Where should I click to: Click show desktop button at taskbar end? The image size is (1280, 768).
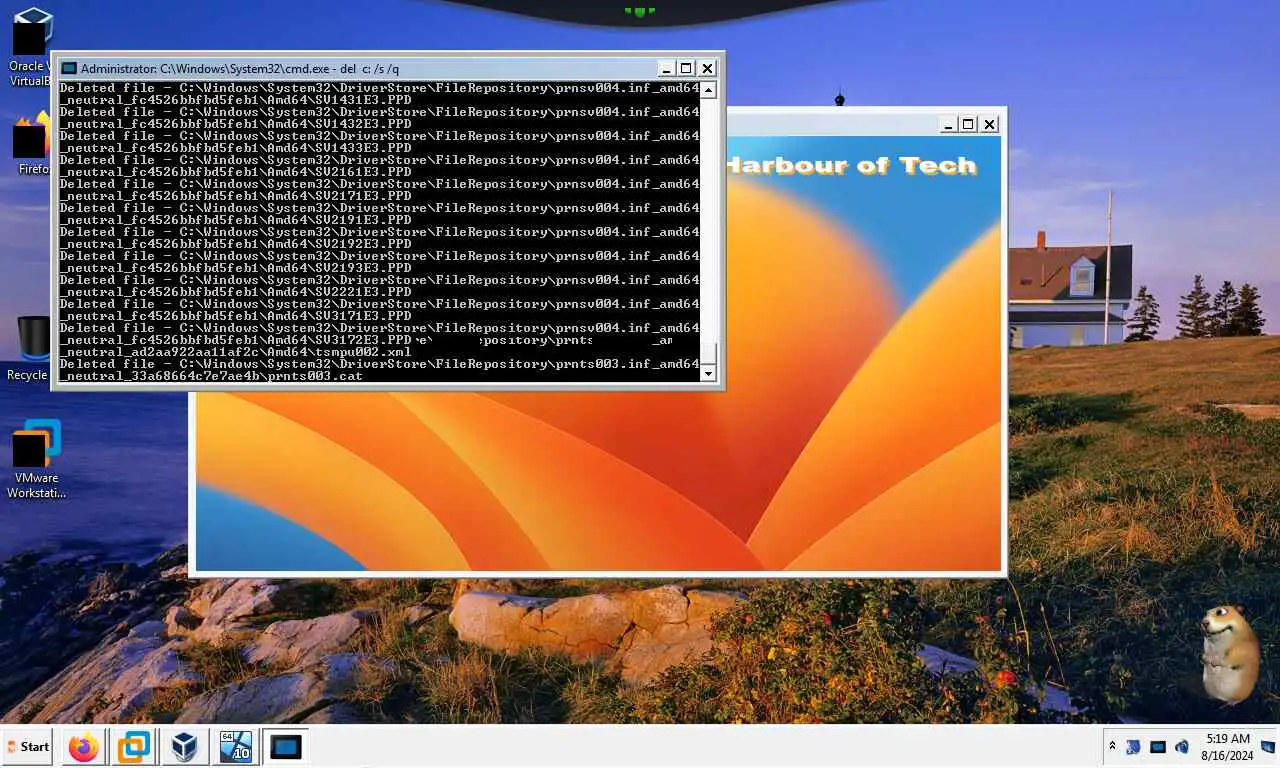[x=1268, y=747]
